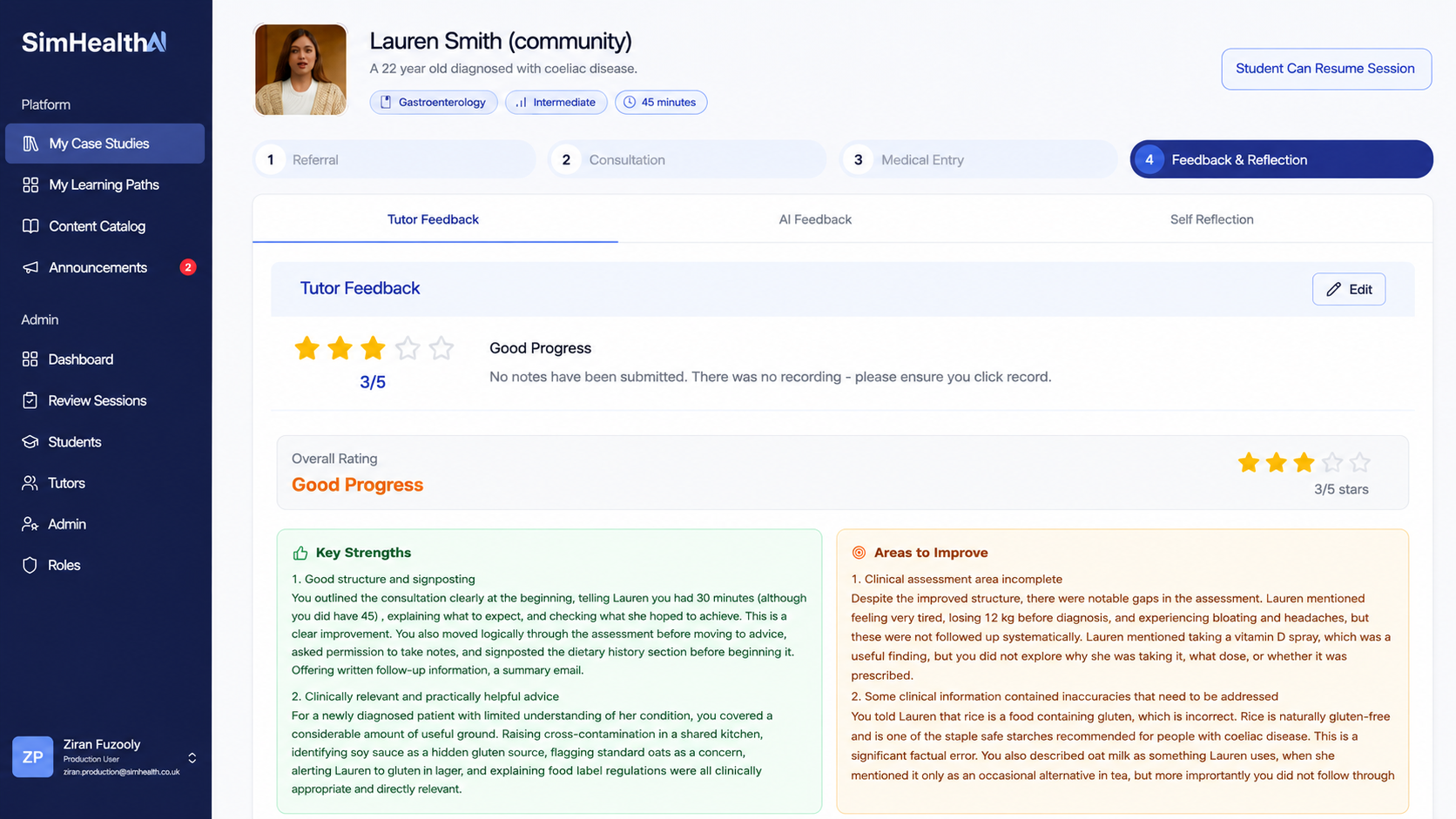Screen dimensions: 1456x819
Task: Click the 3/5 stars label
Action: tap(1341, 490)
